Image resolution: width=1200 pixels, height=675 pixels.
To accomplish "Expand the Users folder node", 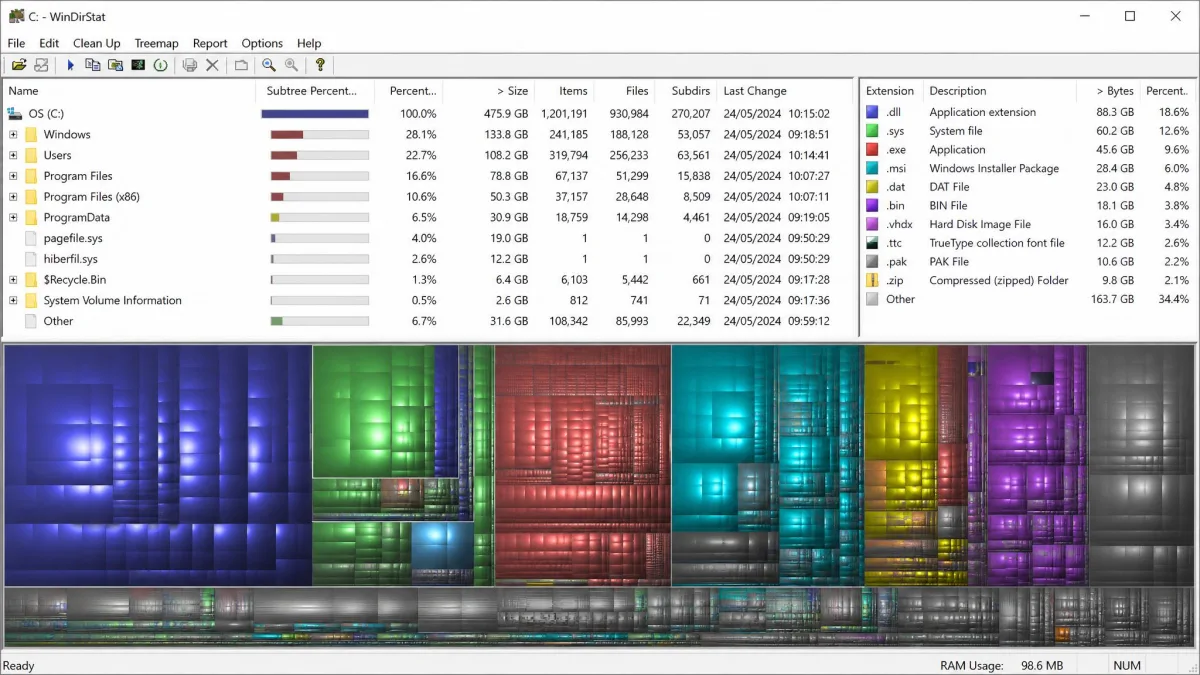I will click(x=13, y=155).
